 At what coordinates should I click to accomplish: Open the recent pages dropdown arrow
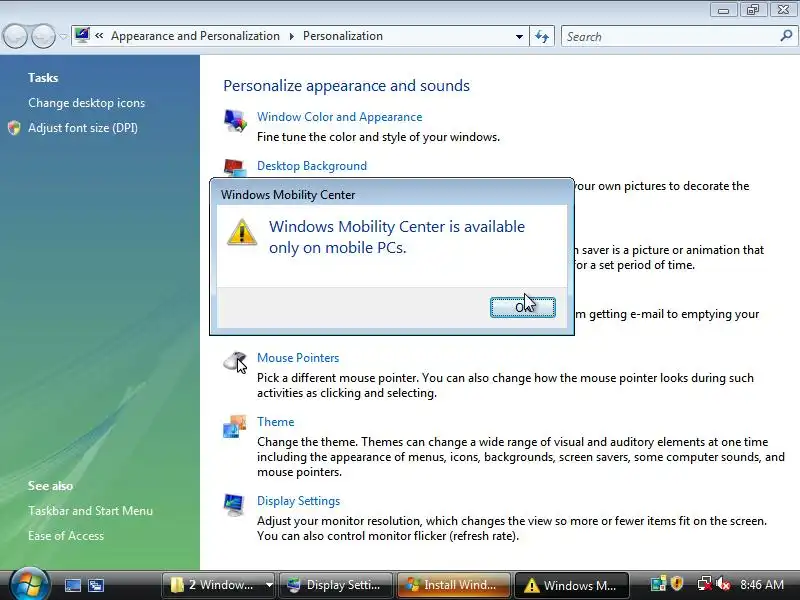pos(63,36)
